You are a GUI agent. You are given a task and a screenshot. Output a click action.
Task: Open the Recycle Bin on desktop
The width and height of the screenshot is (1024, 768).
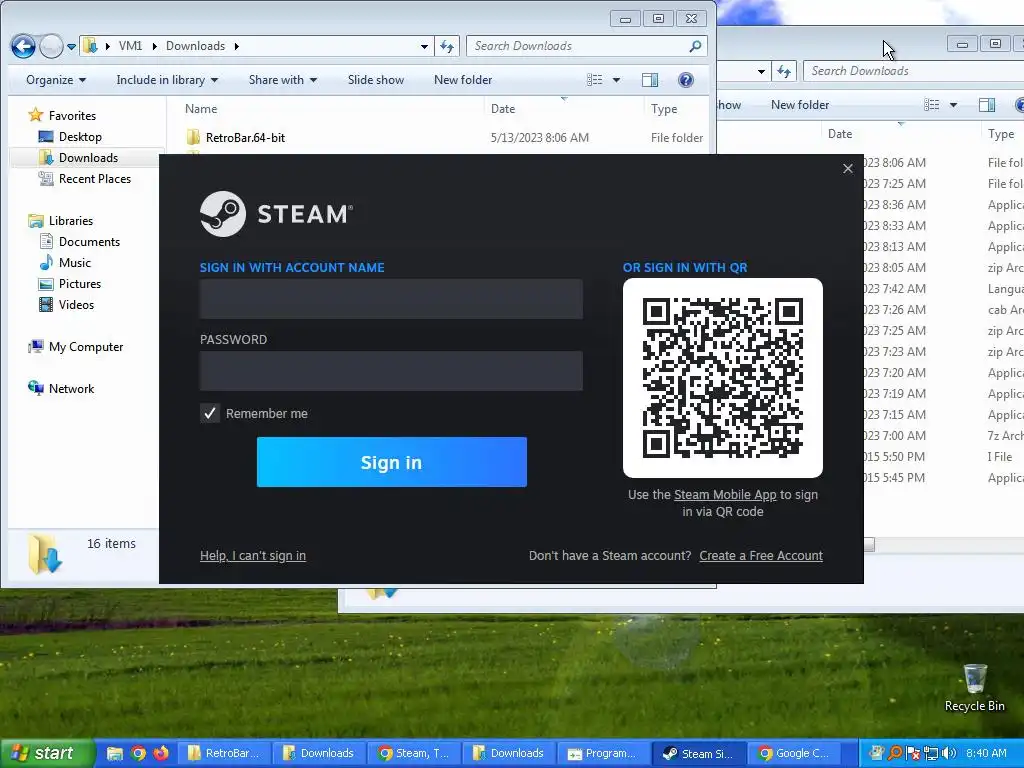coord(974,688)
